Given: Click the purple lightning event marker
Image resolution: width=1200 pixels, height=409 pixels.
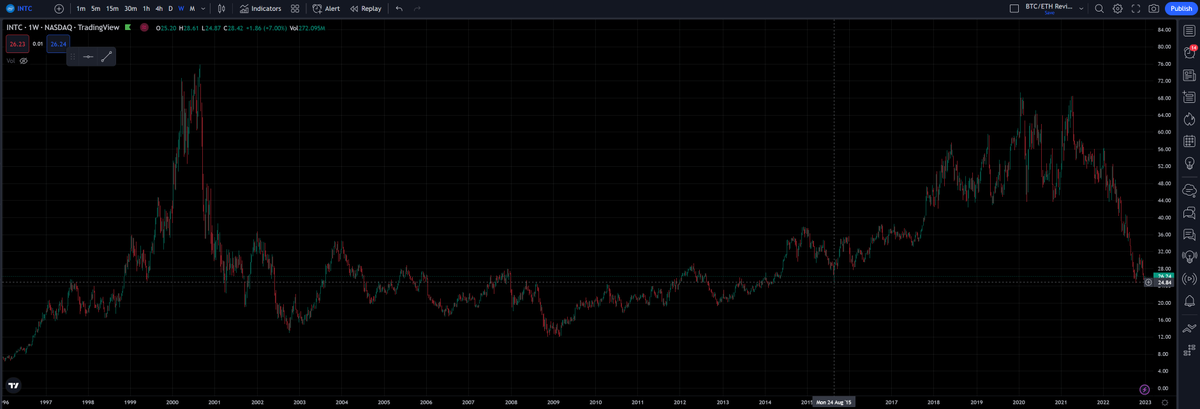Looking at the screenshot, I should 1144,388.
